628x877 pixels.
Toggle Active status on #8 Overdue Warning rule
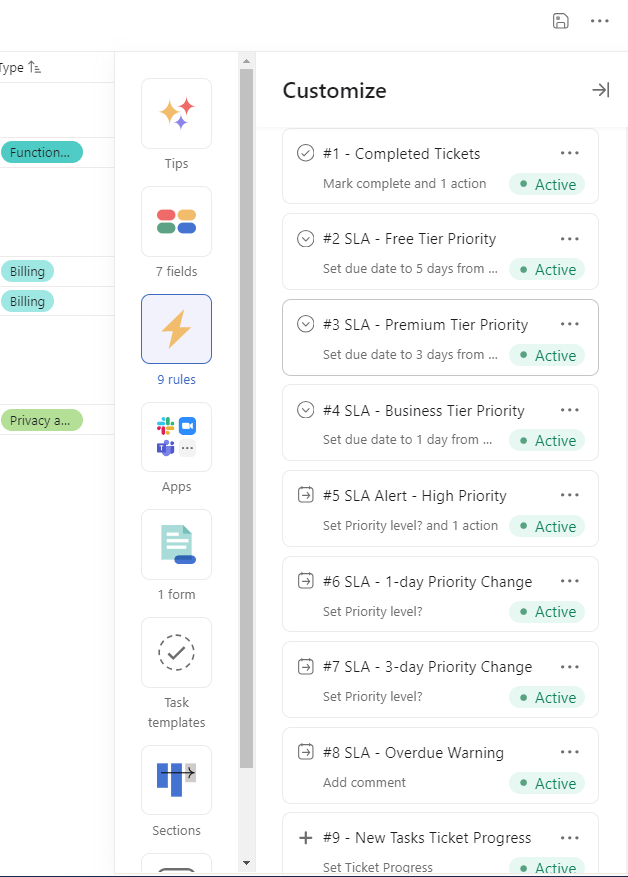(547, 783)
